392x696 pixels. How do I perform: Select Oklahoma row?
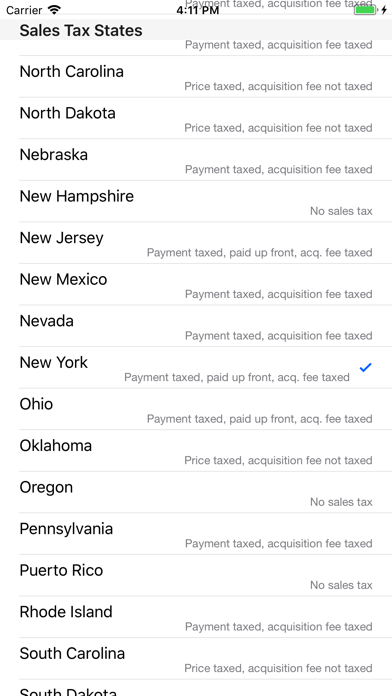(196, 451)
